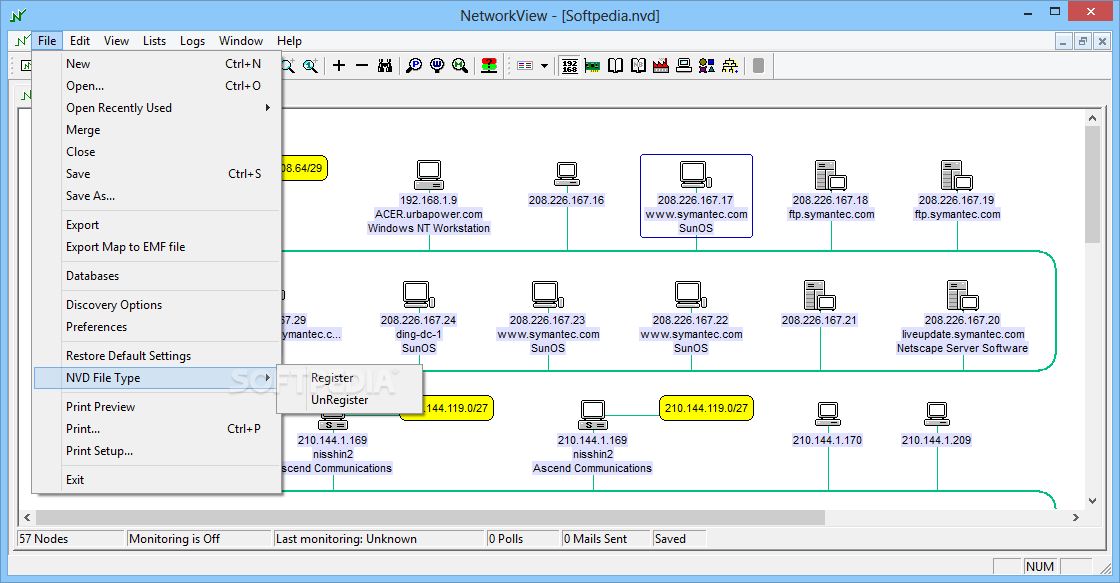Open the Logs menu
This screenshot has height=583, width=1120.
pos(192,41)
